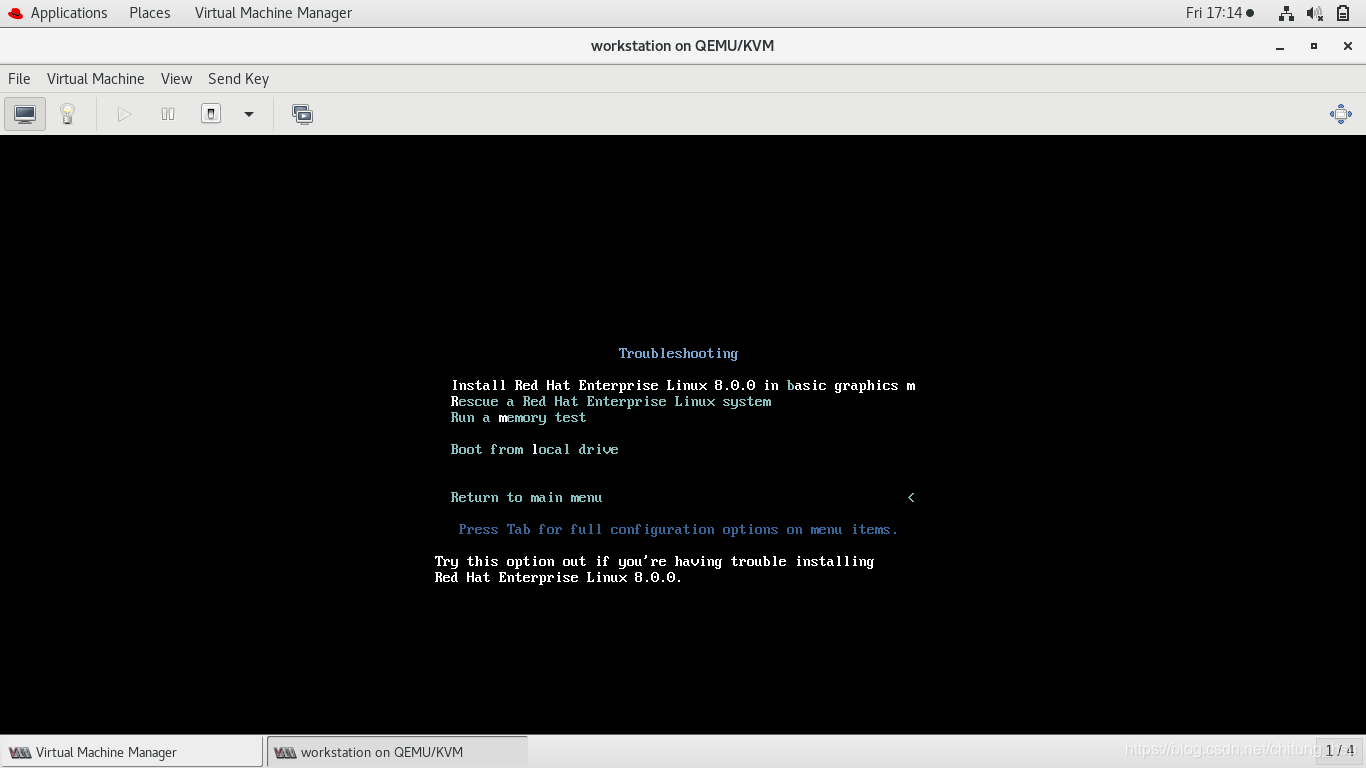
Task: Click Press Tab for full configuration hint
Action: [678, 529]
